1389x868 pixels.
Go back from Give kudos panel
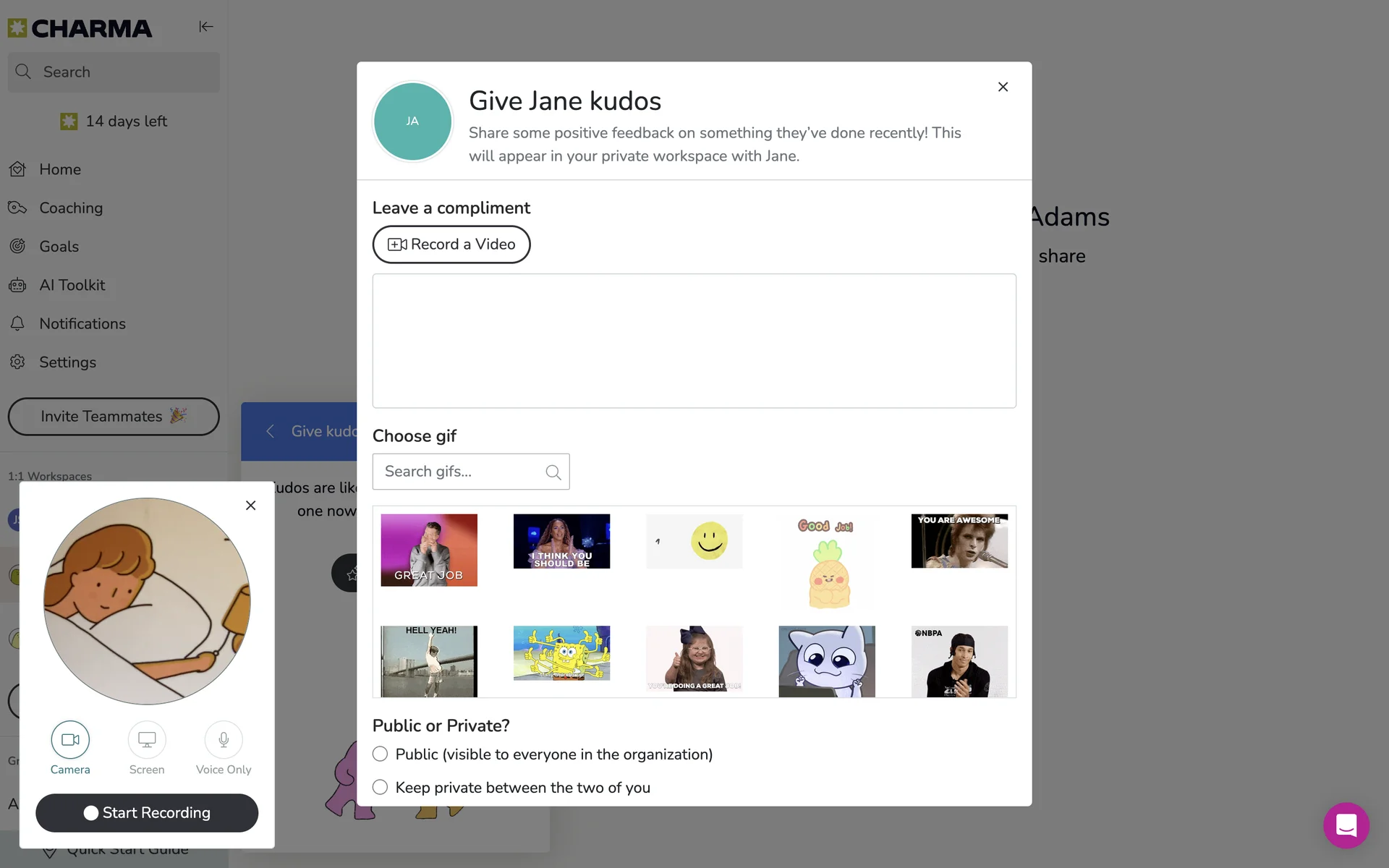coord(270,431)
